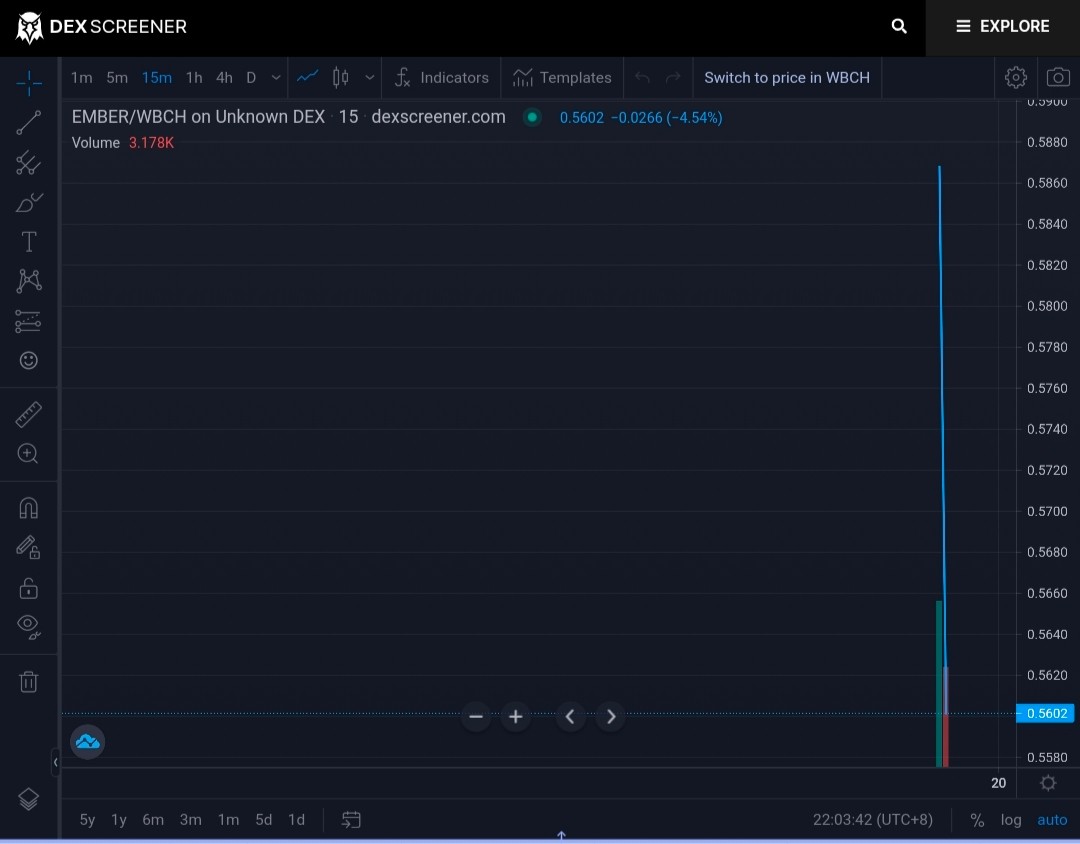Choose the candlestick chart style

(340, 77)
